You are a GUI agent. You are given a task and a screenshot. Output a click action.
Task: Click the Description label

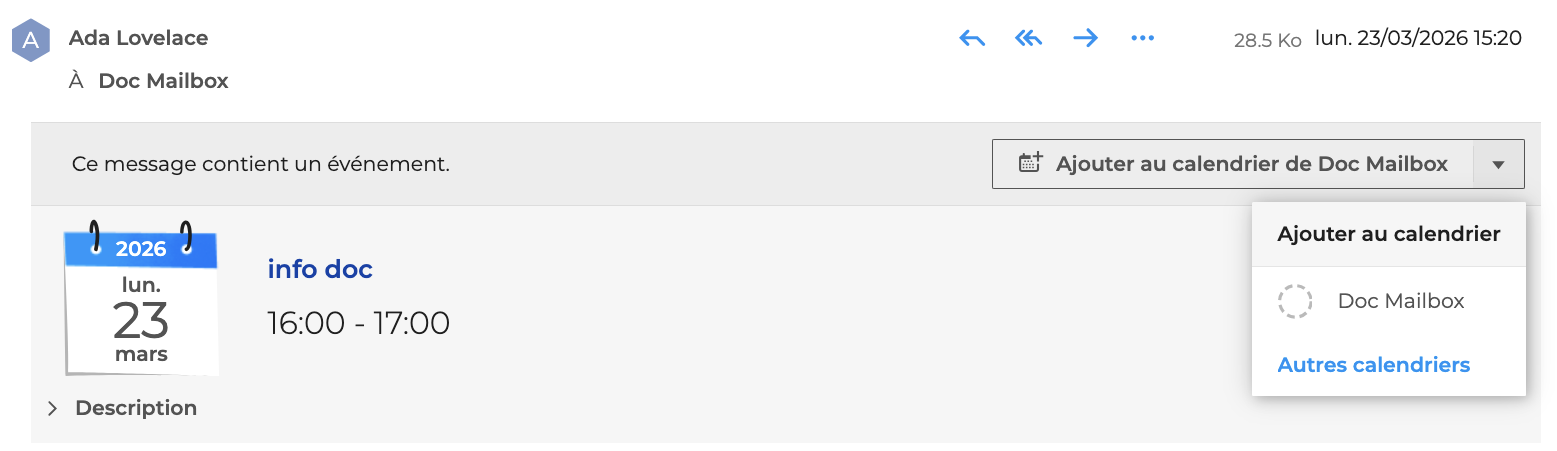tap(136, 408)
